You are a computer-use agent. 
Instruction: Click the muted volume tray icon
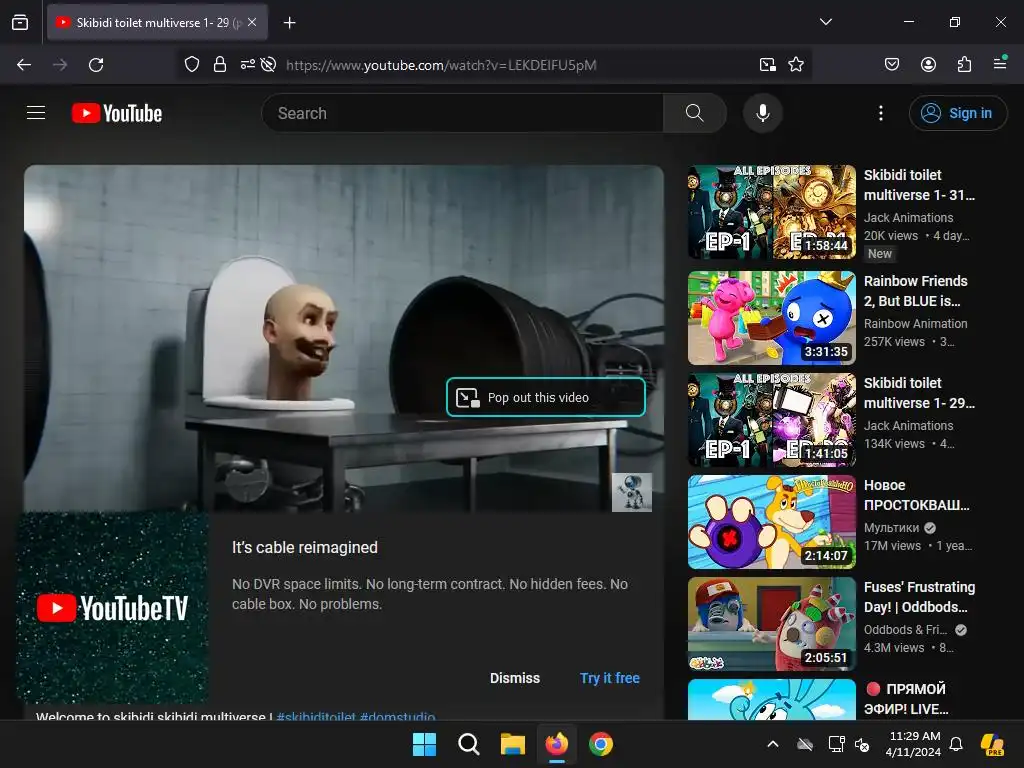[862, 744]
